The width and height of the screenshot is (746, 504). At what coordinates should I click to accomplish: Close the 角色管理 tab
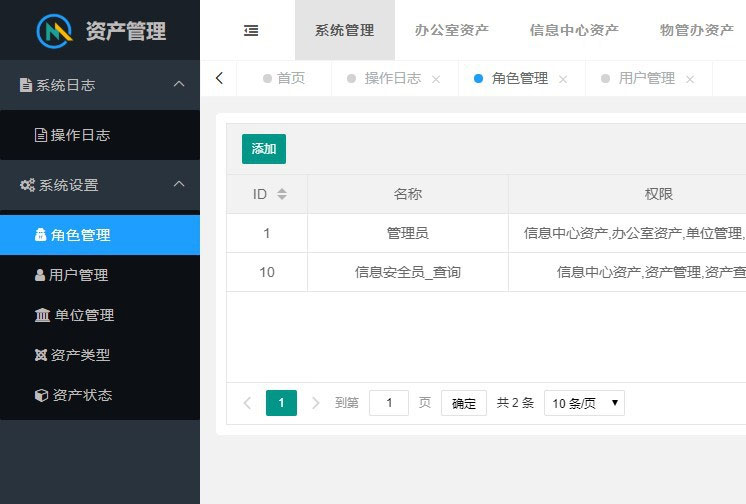click(563, 79)
